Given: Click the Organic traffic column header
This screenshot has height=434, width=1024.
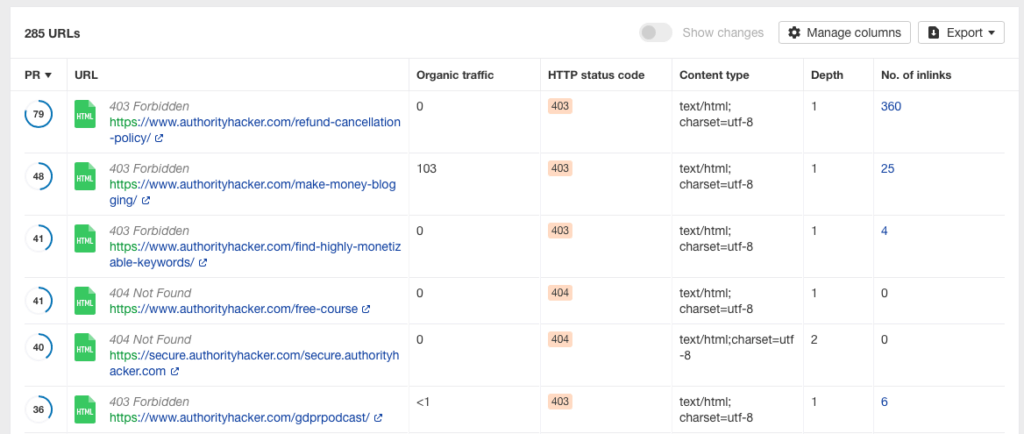Looking at the screenshot, I should (x=455, y=75).
